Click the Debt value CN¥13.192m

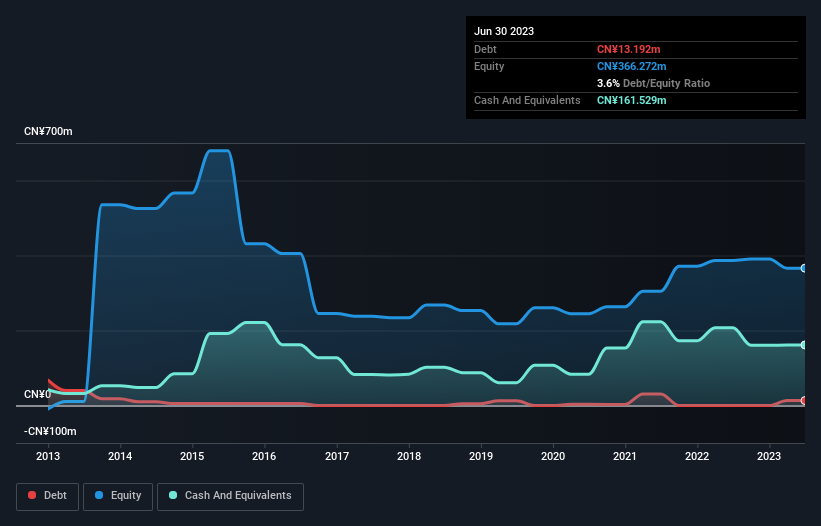(628, 49)
